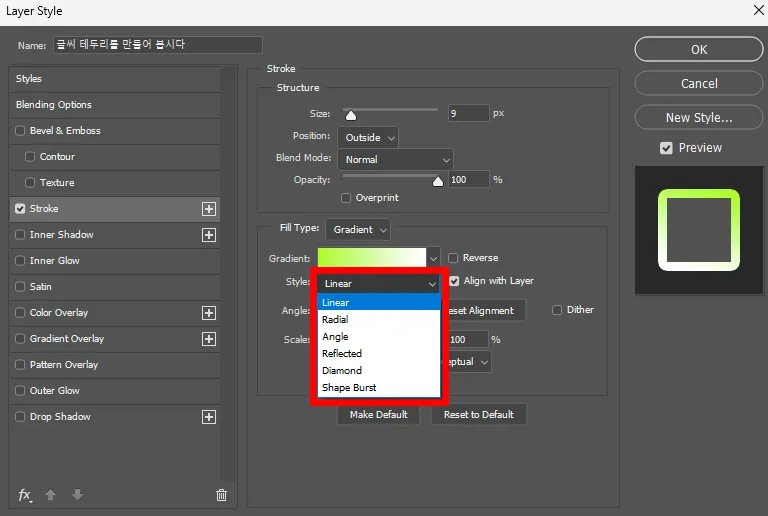Choose Radial gradient style
This screenshot has width=768, height=516.
380,320
